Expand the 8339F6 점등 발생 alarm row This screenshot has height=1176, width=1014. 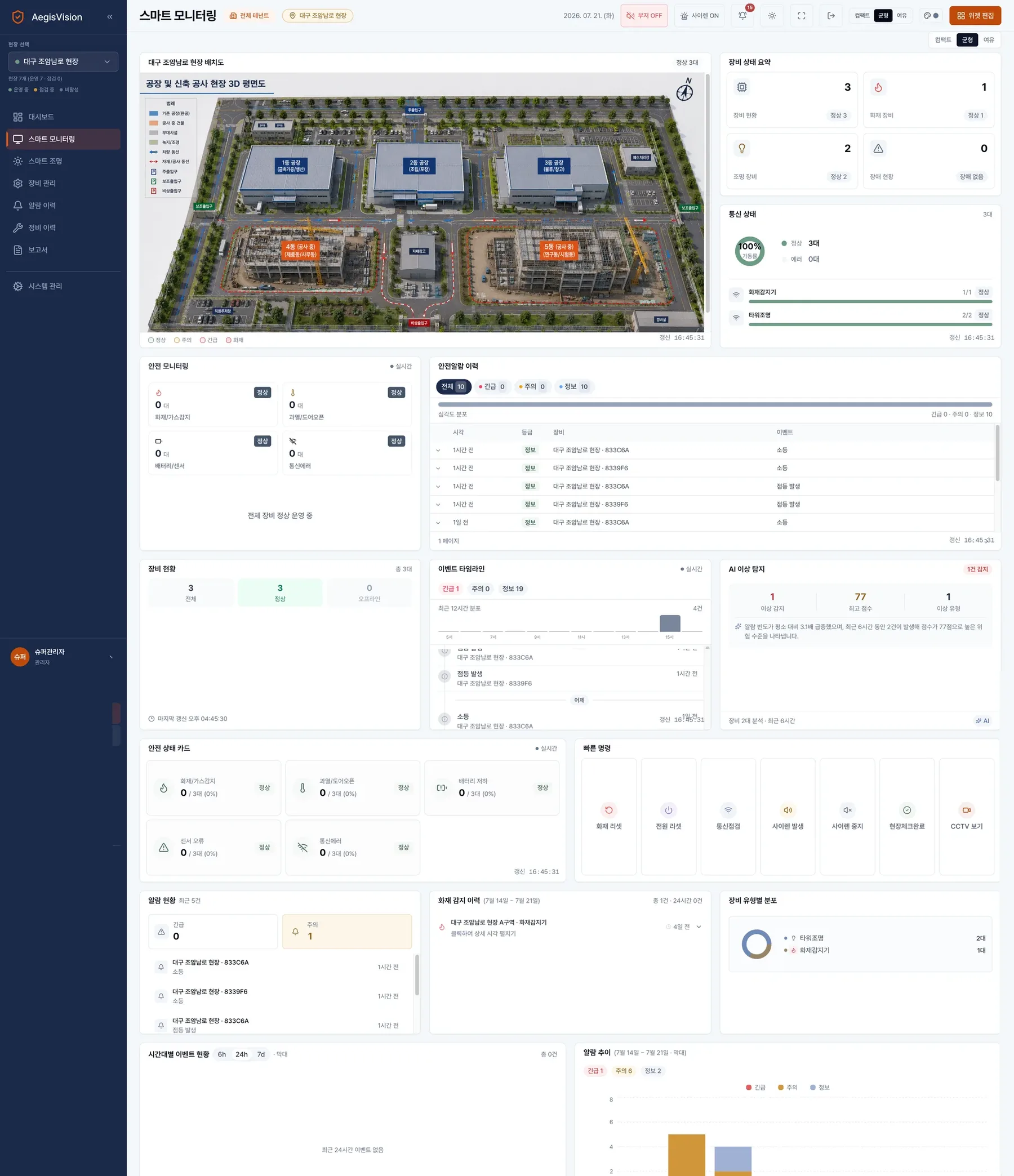438,505
